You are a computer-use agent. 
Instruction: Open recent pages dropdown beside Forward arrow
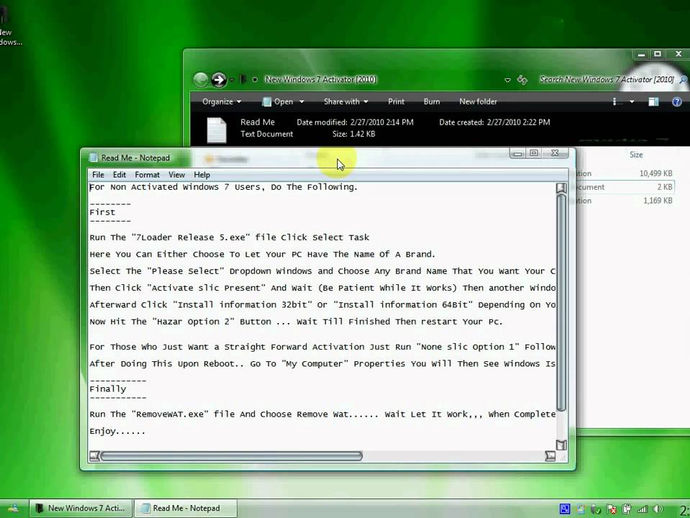click(x=232, y=80)
